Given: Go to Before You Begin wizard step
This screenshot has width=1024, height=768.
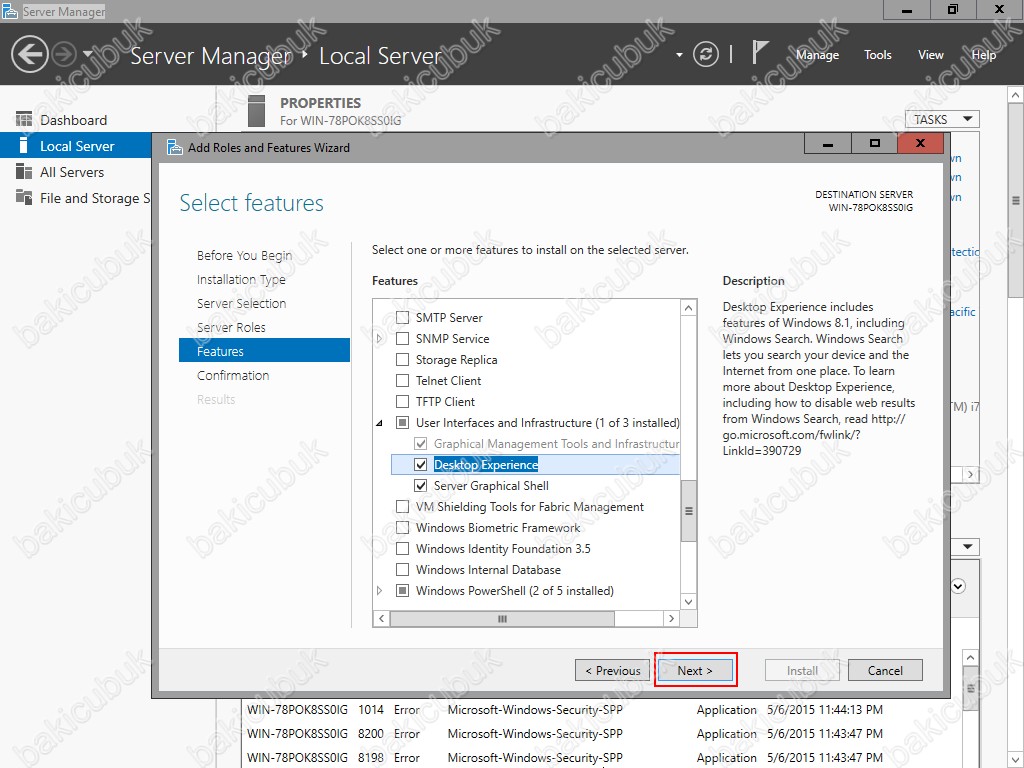Looking at the screenshot, I should coord(244,255).
